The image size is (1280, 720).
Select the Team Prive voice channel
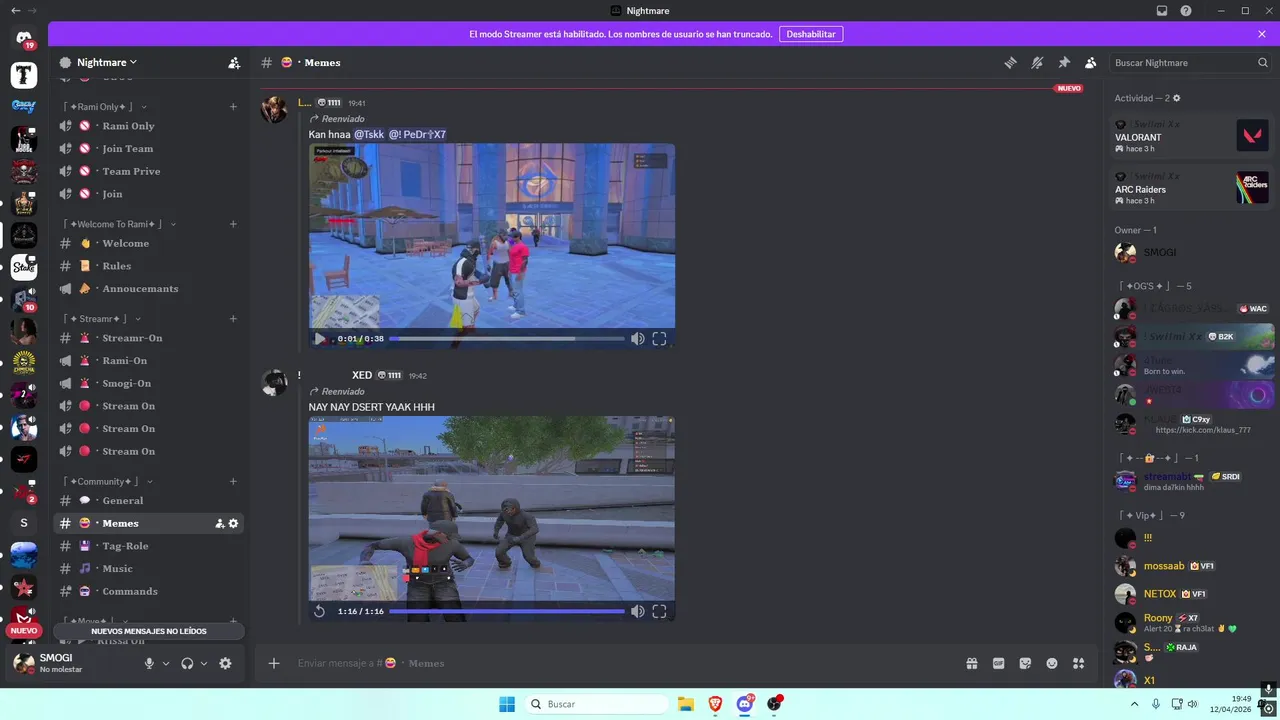coord(148,171)
